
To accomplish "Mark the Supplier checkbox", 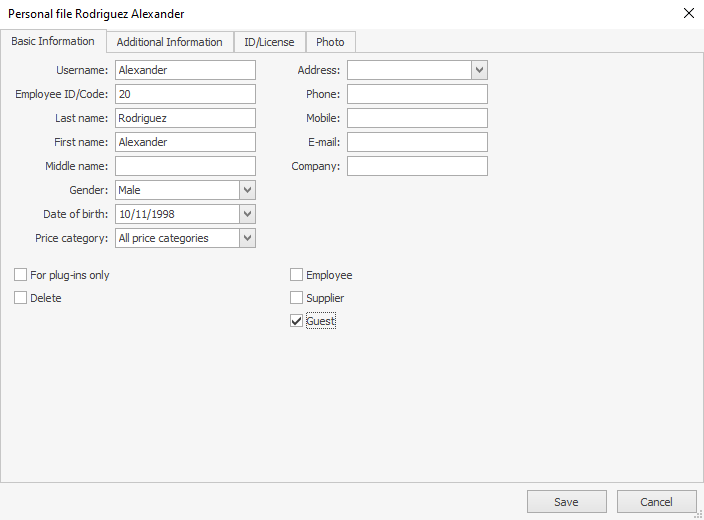I will [x=297, y=298].
